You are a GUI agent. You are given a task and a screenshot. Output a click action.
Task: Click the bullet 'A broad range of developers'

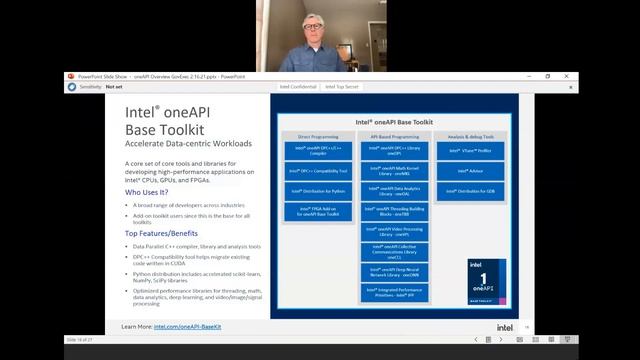189,205
